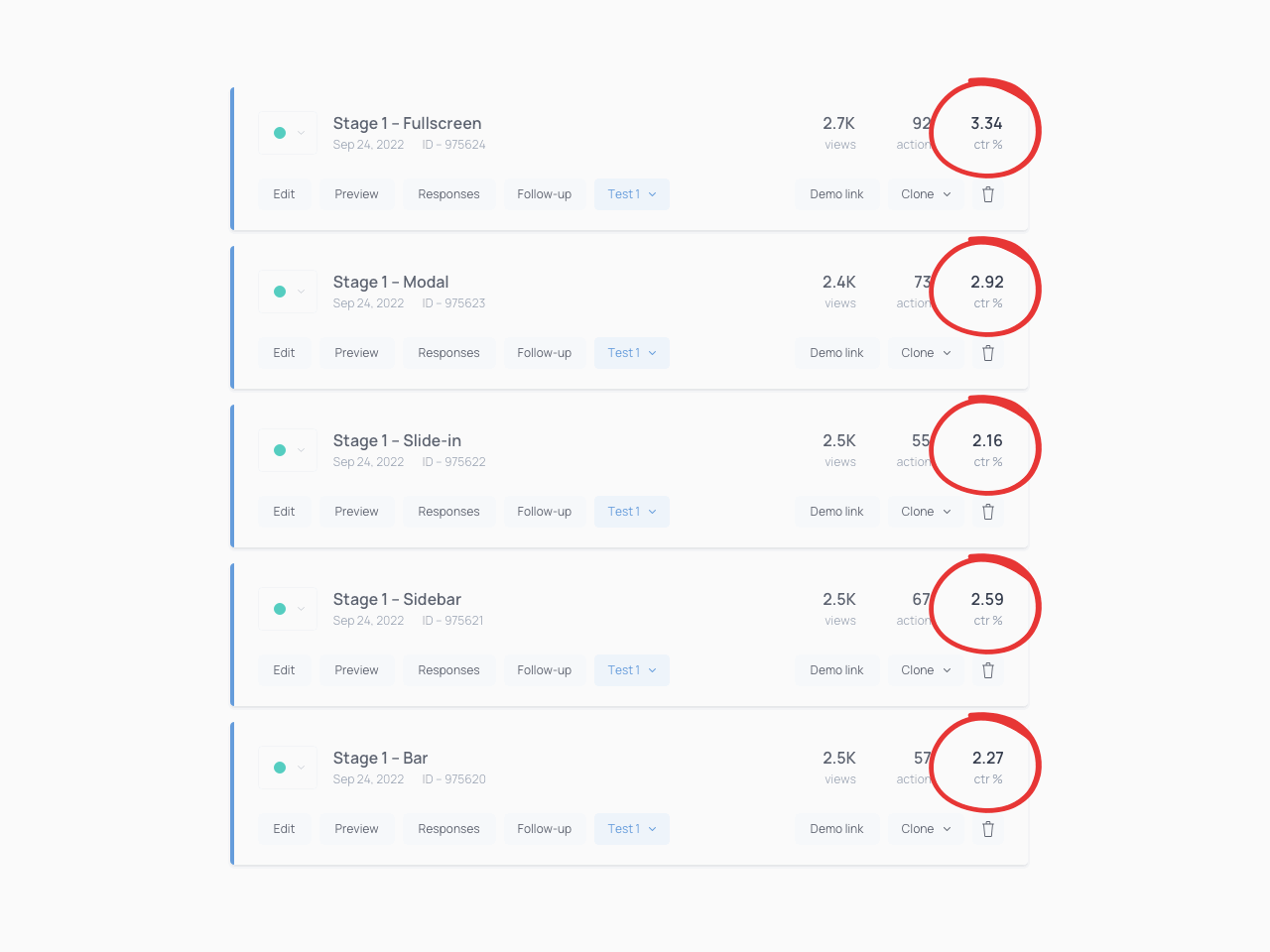Toggle status dot for Stage 1 – Fullscreen
The image size is (1270, 952).
click(280, 133)
